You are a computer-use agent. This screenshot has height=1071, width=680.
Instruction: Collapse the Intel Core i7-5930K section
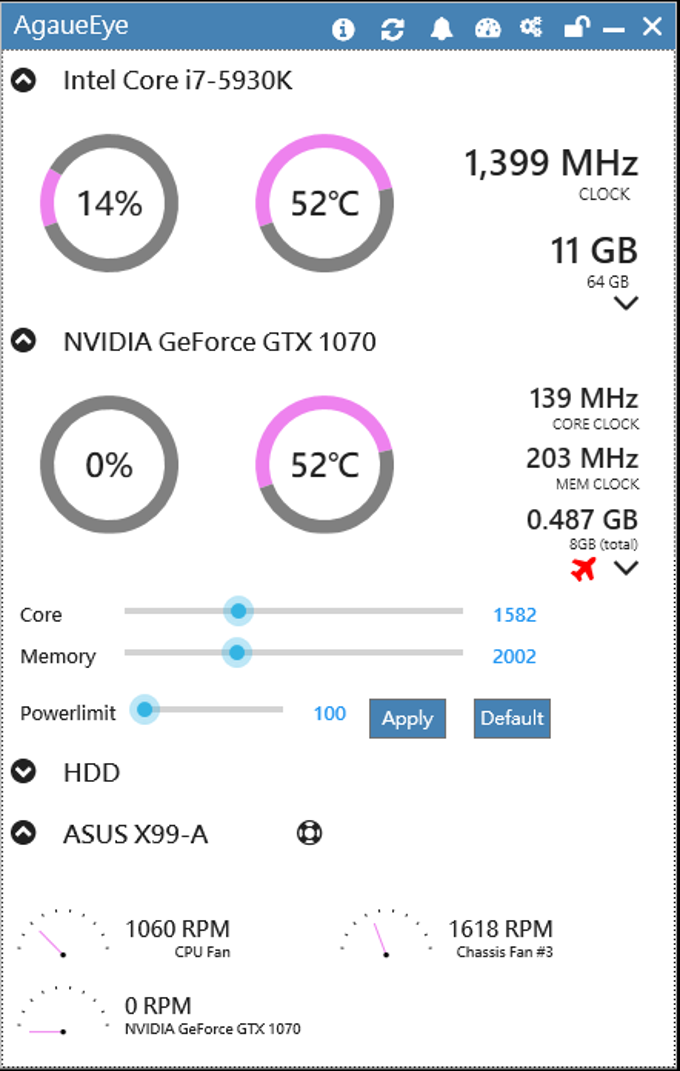pos(24,81)
